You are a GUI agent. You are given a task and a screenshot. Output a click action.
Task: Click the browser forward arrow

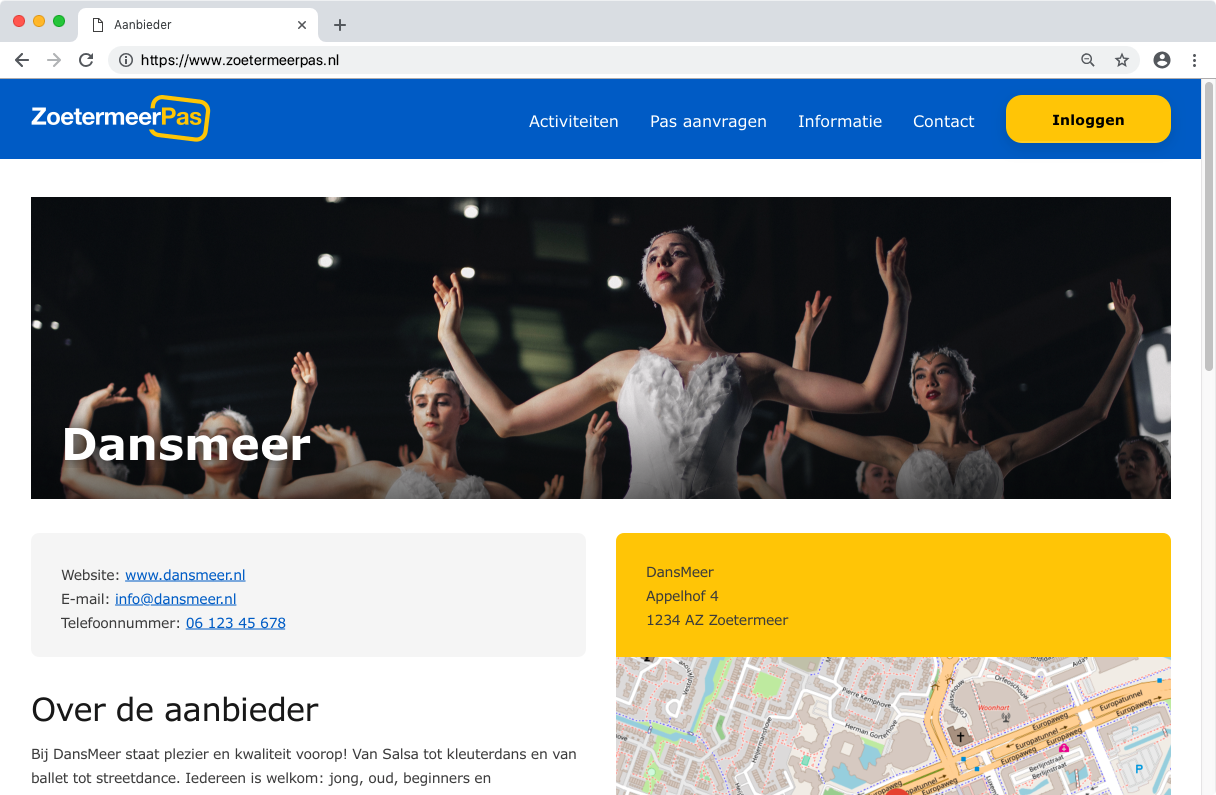[54, 60]
